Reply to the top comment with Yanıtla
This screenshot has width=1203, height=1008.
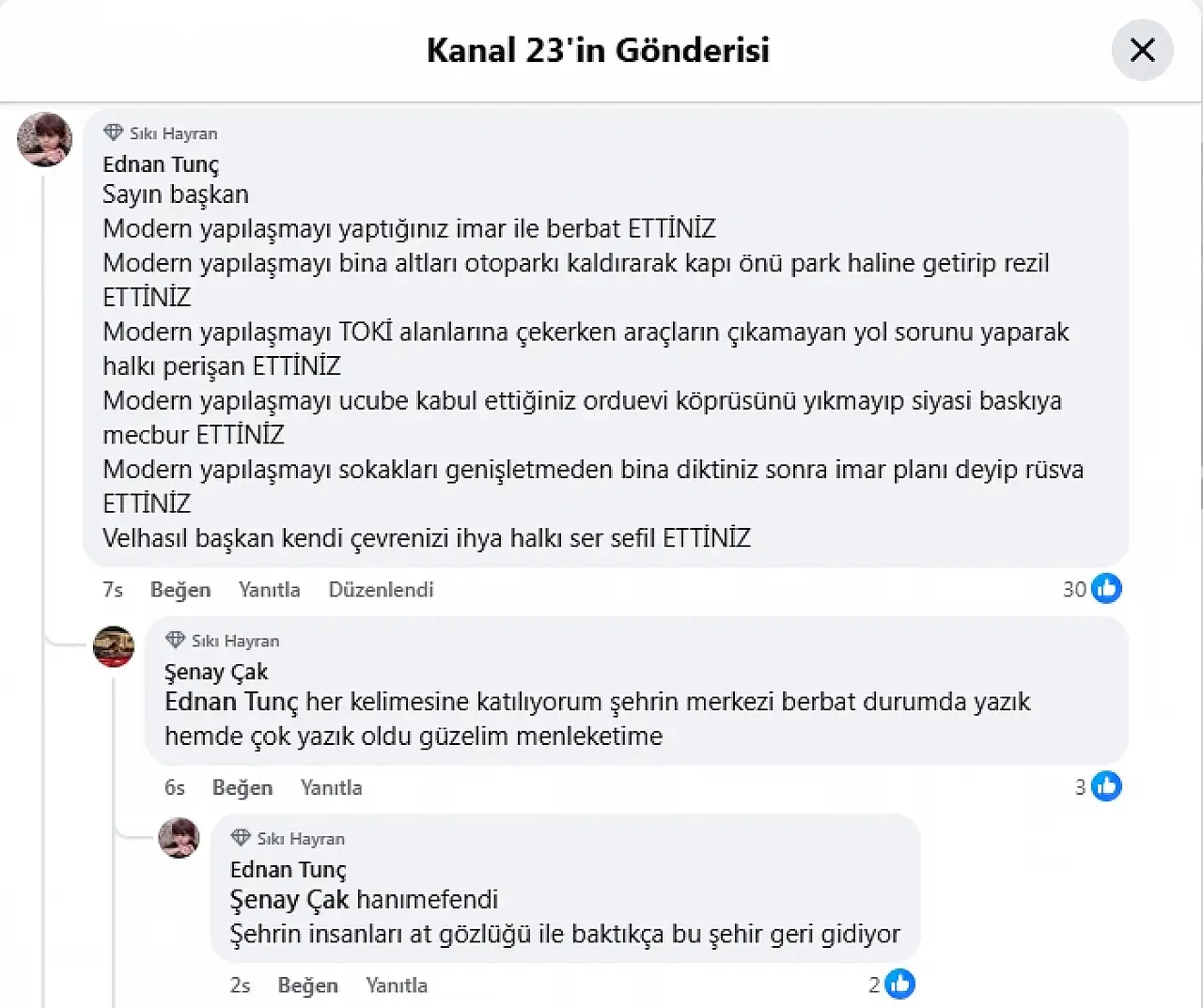click(269, 590)
